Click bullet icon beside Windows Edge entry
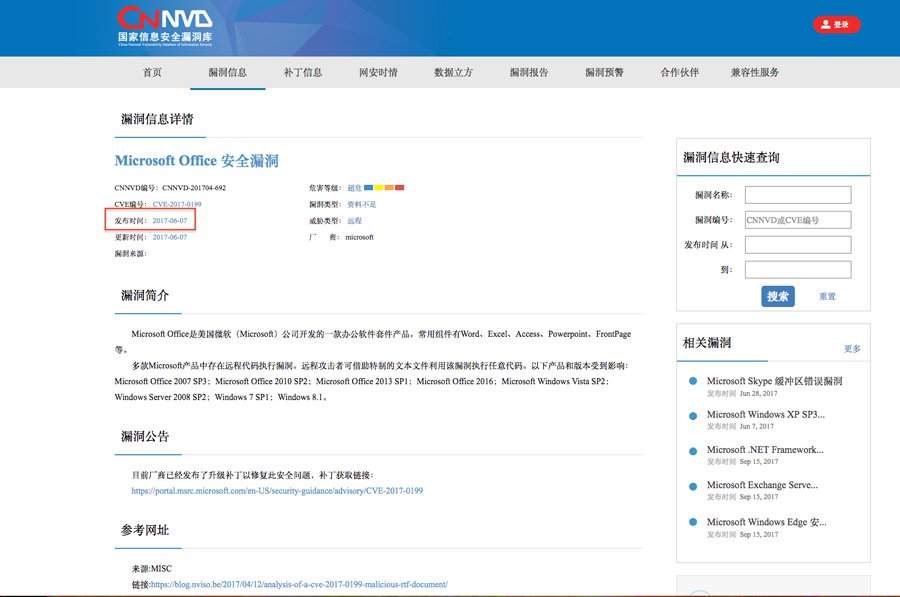 [693, 522]
